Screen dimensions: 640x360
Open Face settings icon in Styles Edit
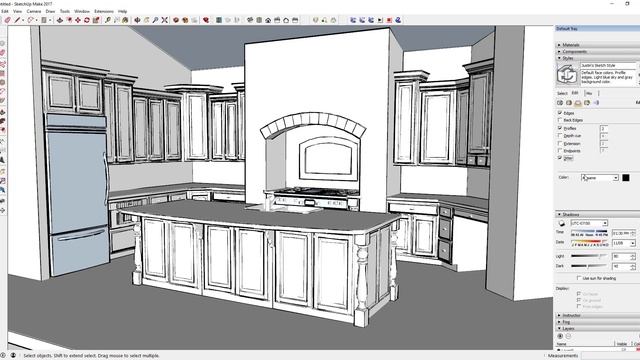(569, 103)
